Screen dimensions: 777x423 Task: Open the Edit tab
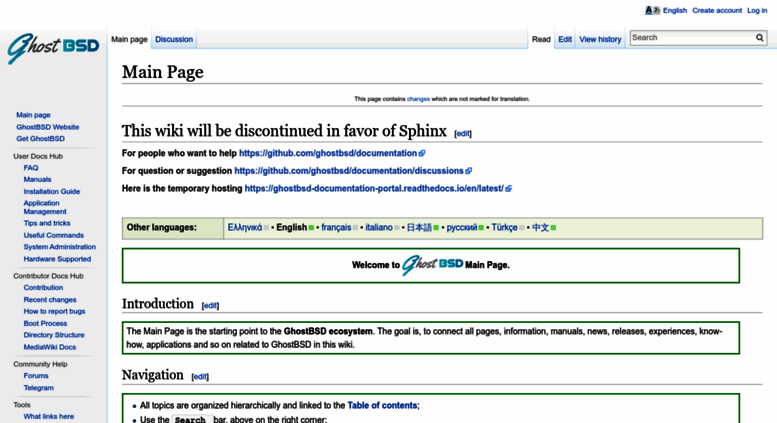click(x=565, y=39)
